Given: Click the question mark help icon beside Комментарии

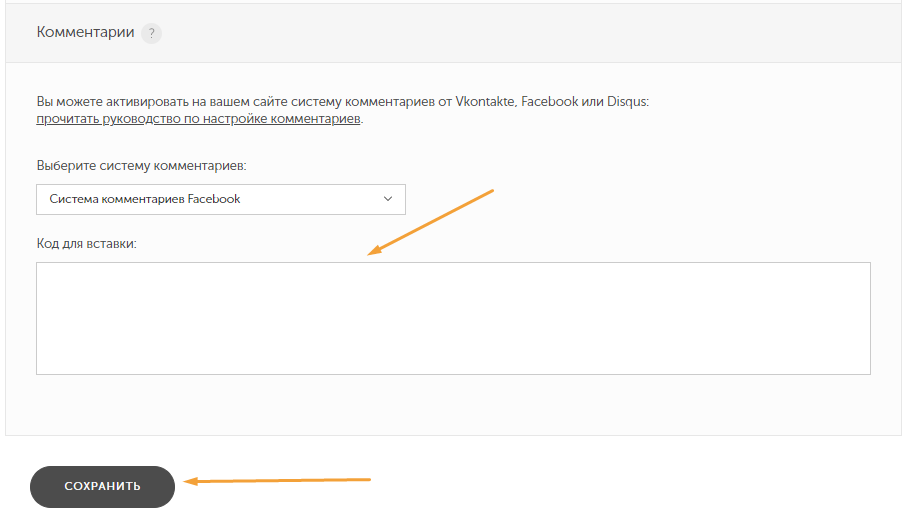Looking at the screenshot, I should [x=151, y=33].
